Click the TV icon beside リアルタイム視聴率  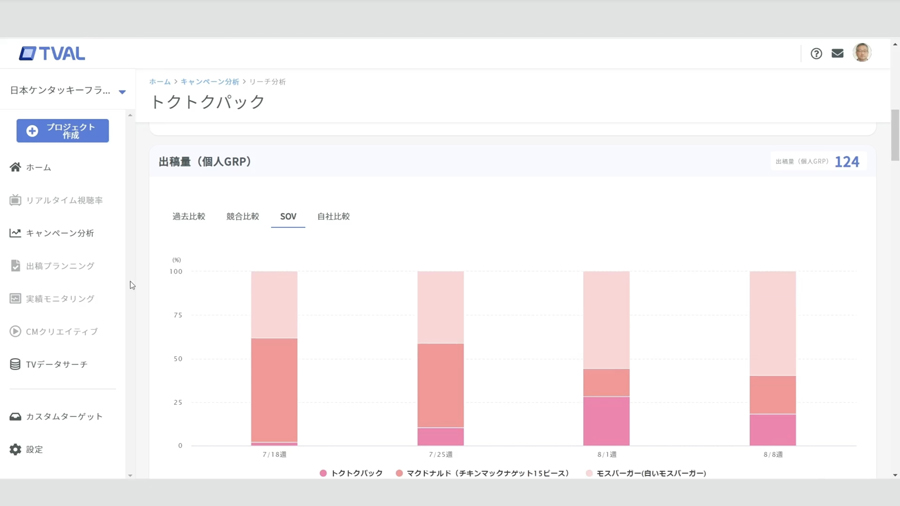click(15, 200)
